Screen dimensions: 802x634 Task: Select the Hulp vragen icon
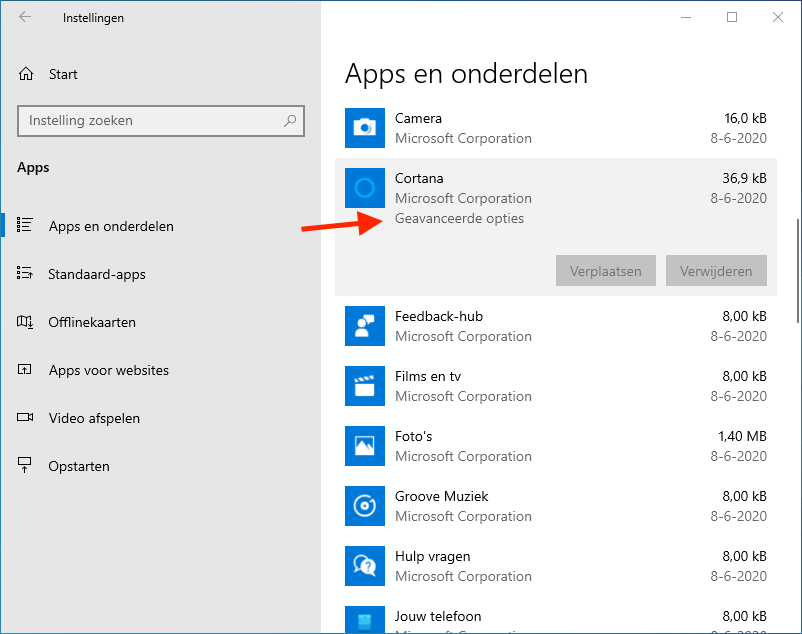(365, 565)
